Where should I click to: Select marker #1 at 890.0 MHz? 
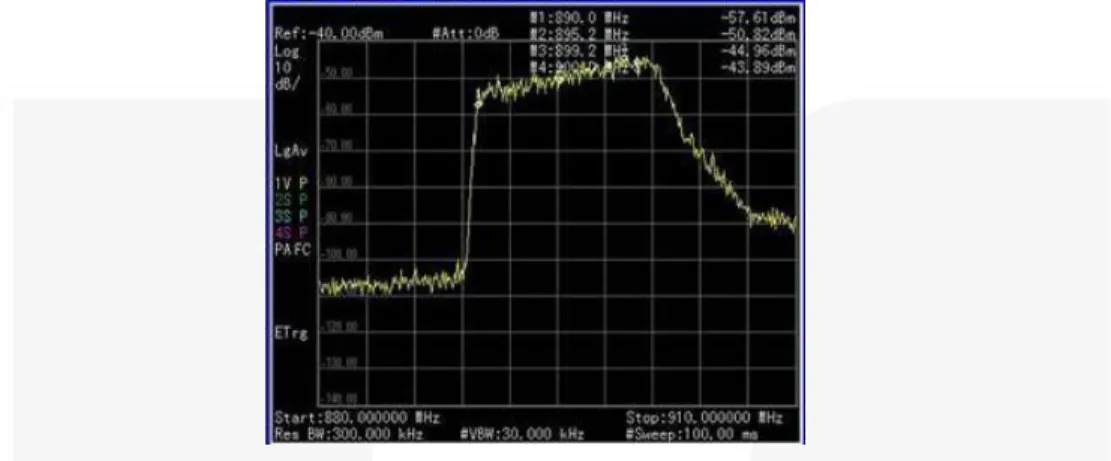click(x=579, y=18)
